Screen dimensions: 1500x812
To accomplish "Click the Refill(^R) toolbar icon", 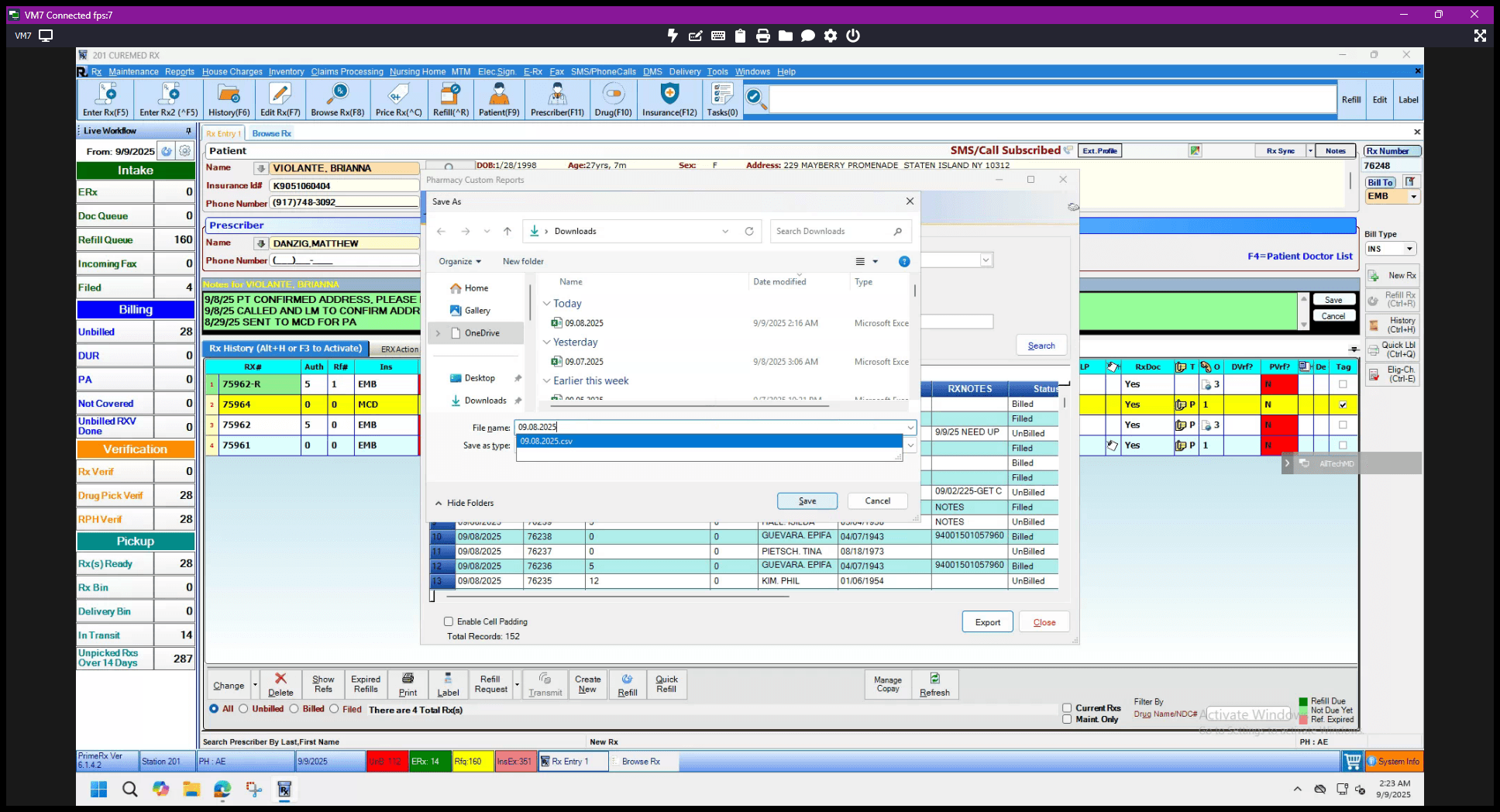I will tap(450, 100).
